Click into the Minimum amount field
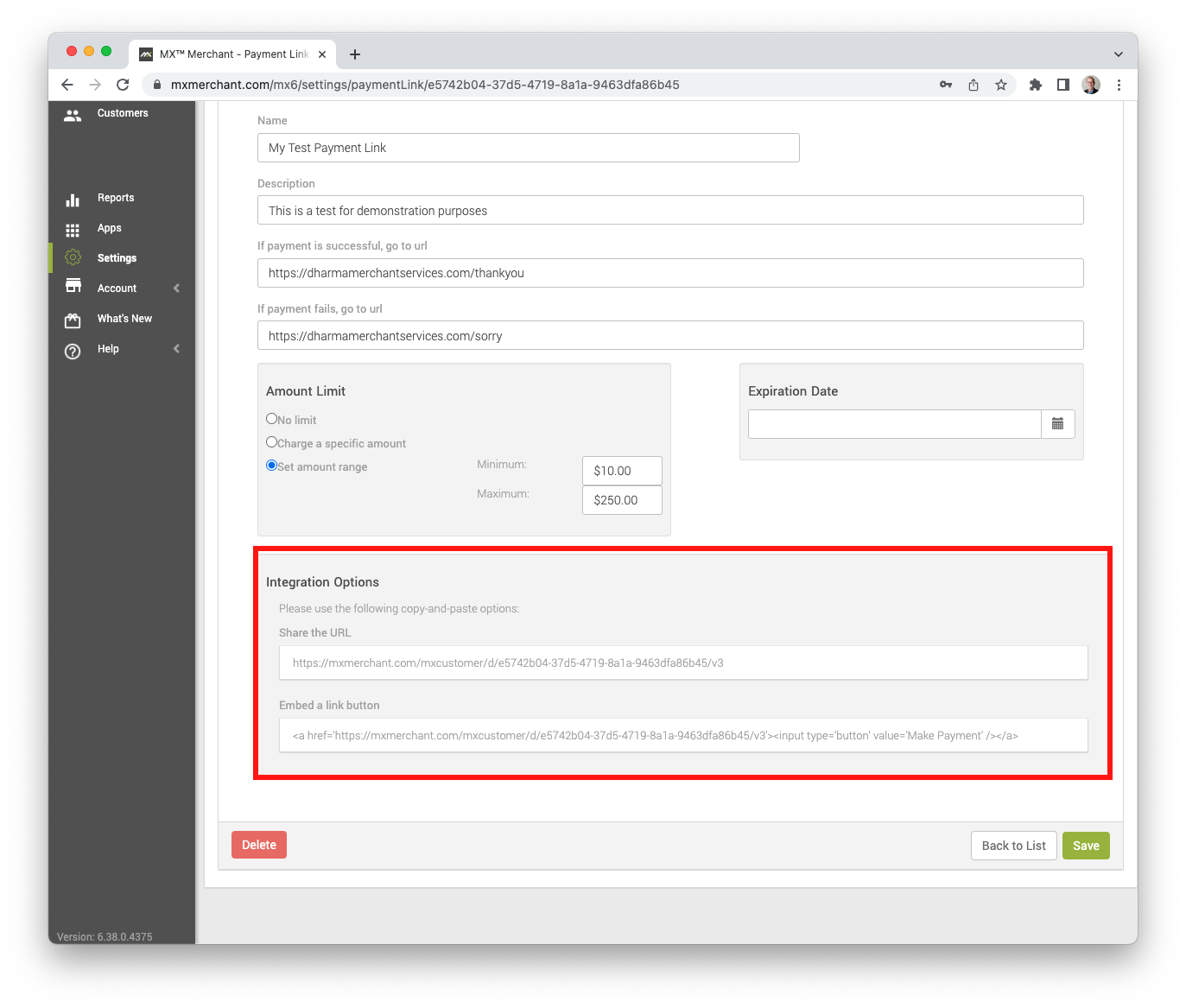This screenshot has height=1008, width=1186. click(622, 471)
